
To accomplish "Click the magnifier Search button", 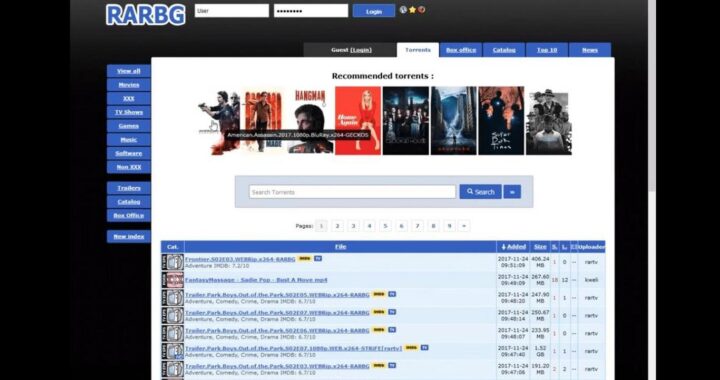I will 480,192.
